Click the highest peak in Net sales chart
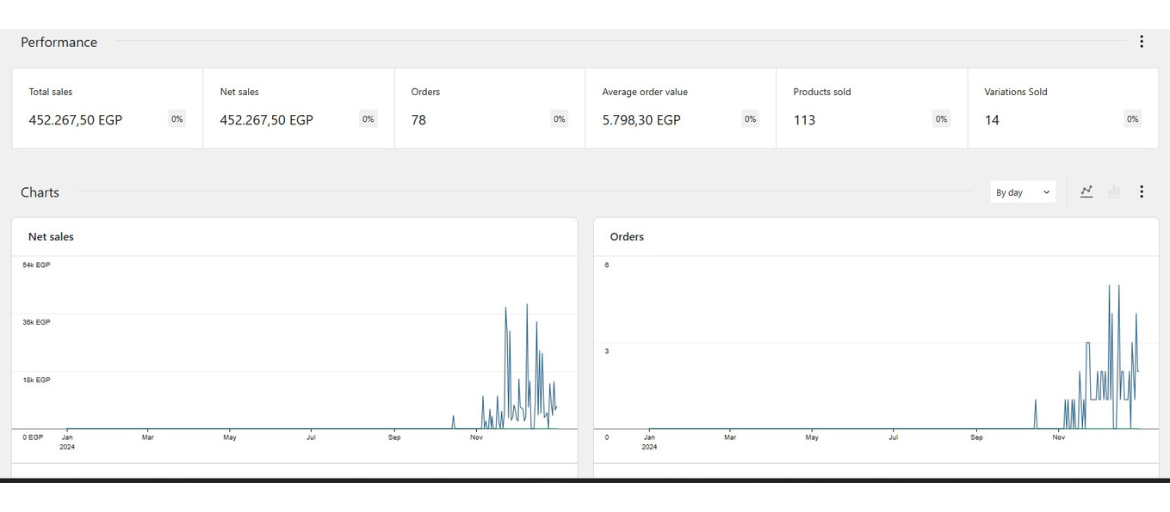Screen dimensions: 1170x512 click(x=527, y=305)
